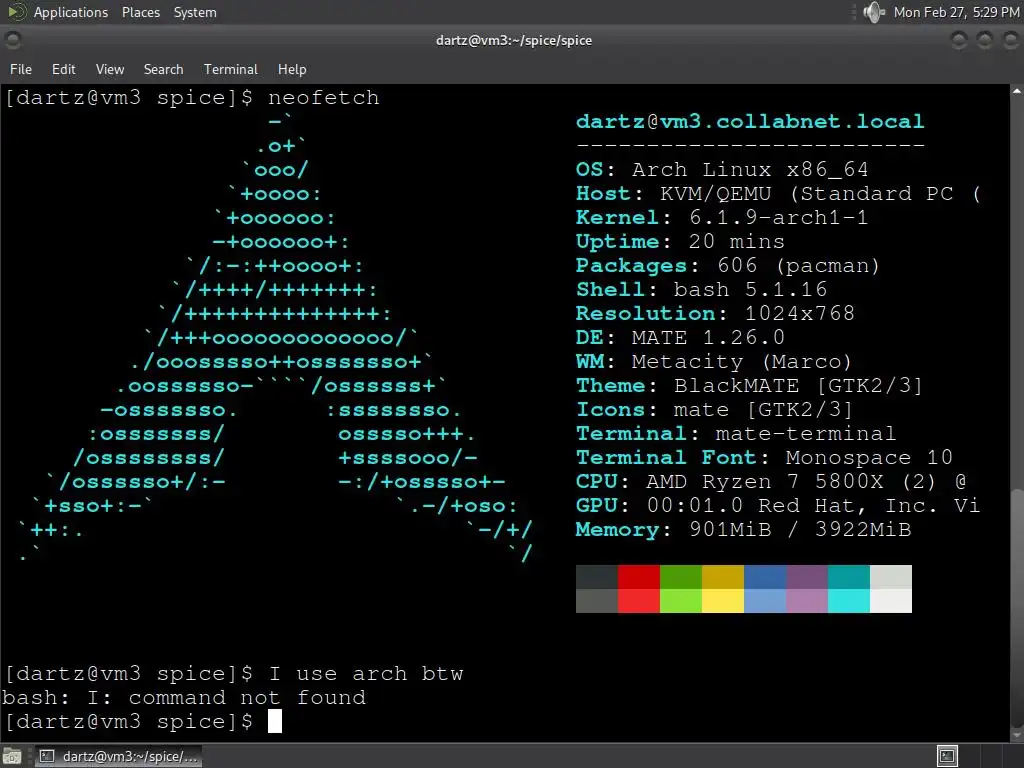Click the 'OS: Arch Linux x86_64' line
1024x768 pixels.
[722, 170]
